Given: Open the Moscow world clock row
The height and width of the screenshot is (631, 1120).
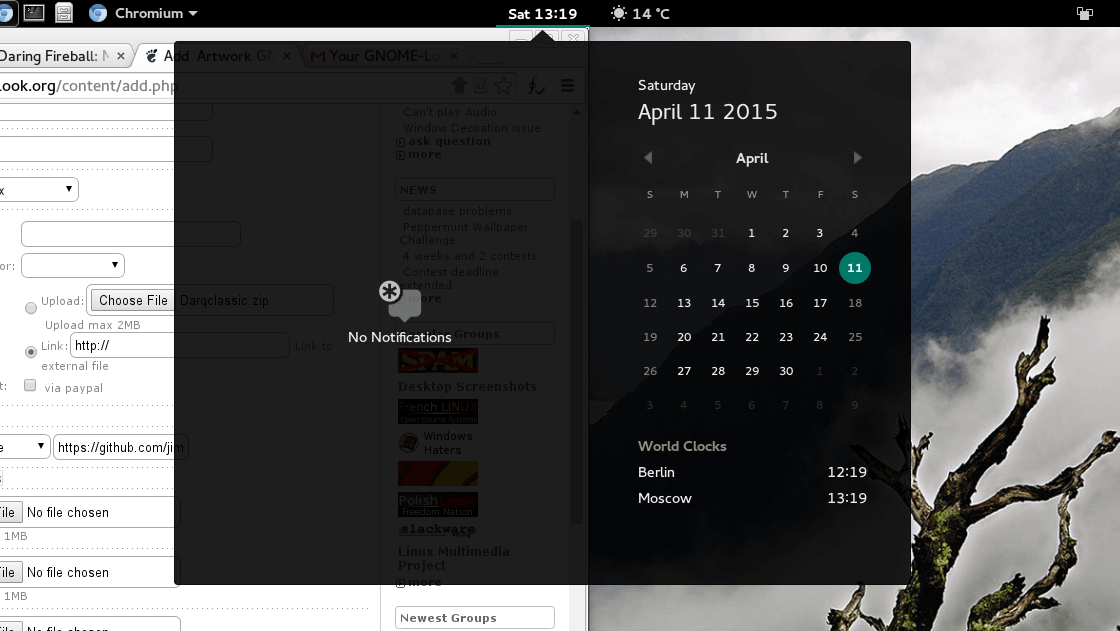Looking at the screenshot, I should coord(752,498).
